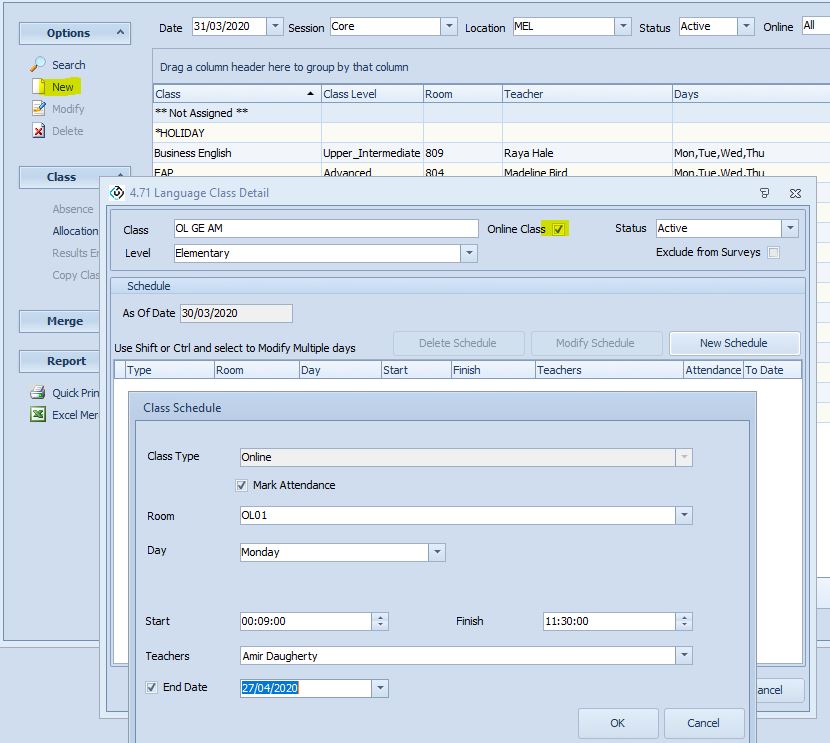Click the pin icon in Language Class Detail title bar
This screenshot has width=830, height=743.
pyautogui.click(x=765, y=193)
